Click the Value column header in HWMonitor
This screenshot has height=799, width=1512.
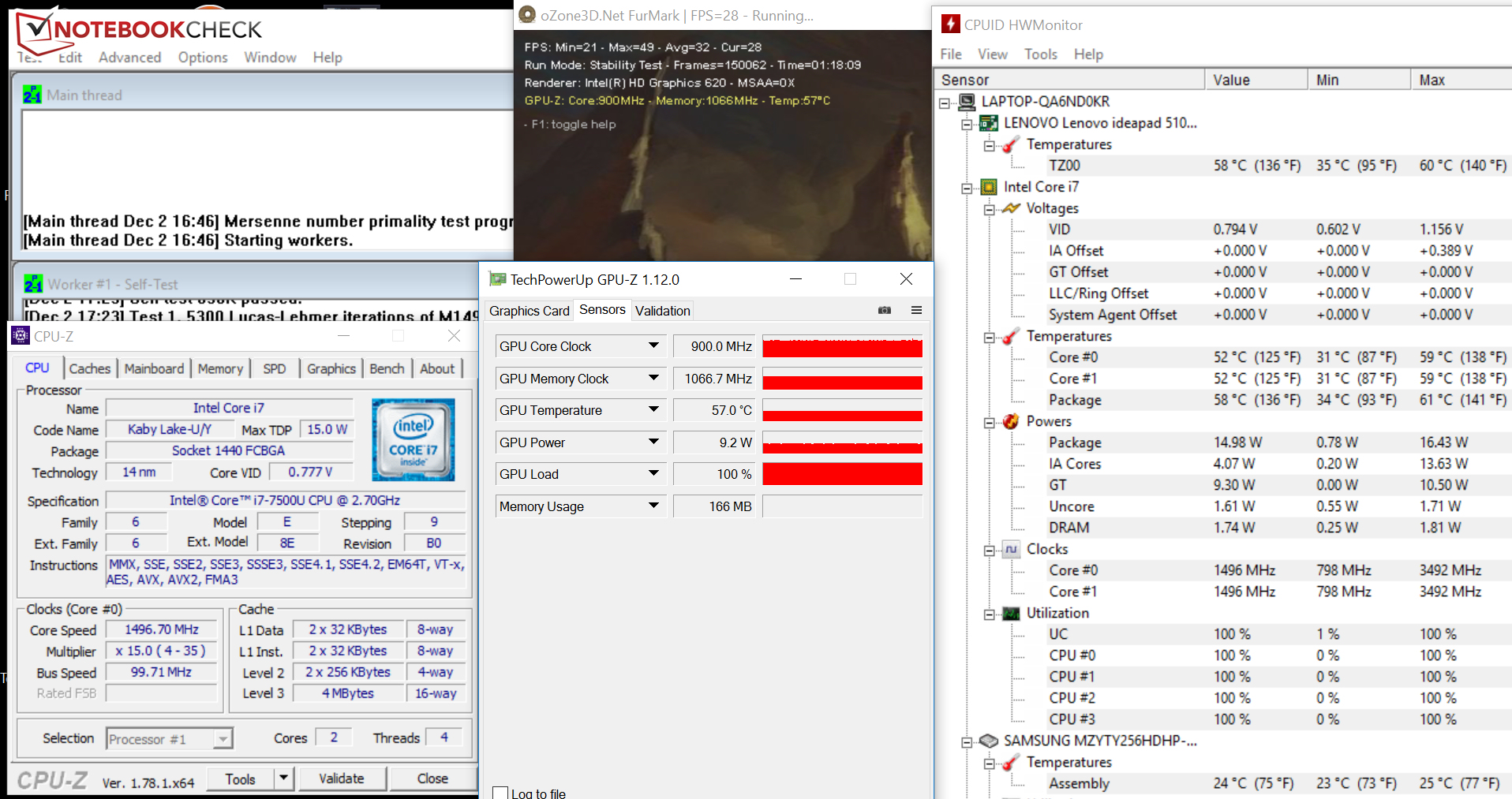pyautogui.click(x=1256, y=80)
